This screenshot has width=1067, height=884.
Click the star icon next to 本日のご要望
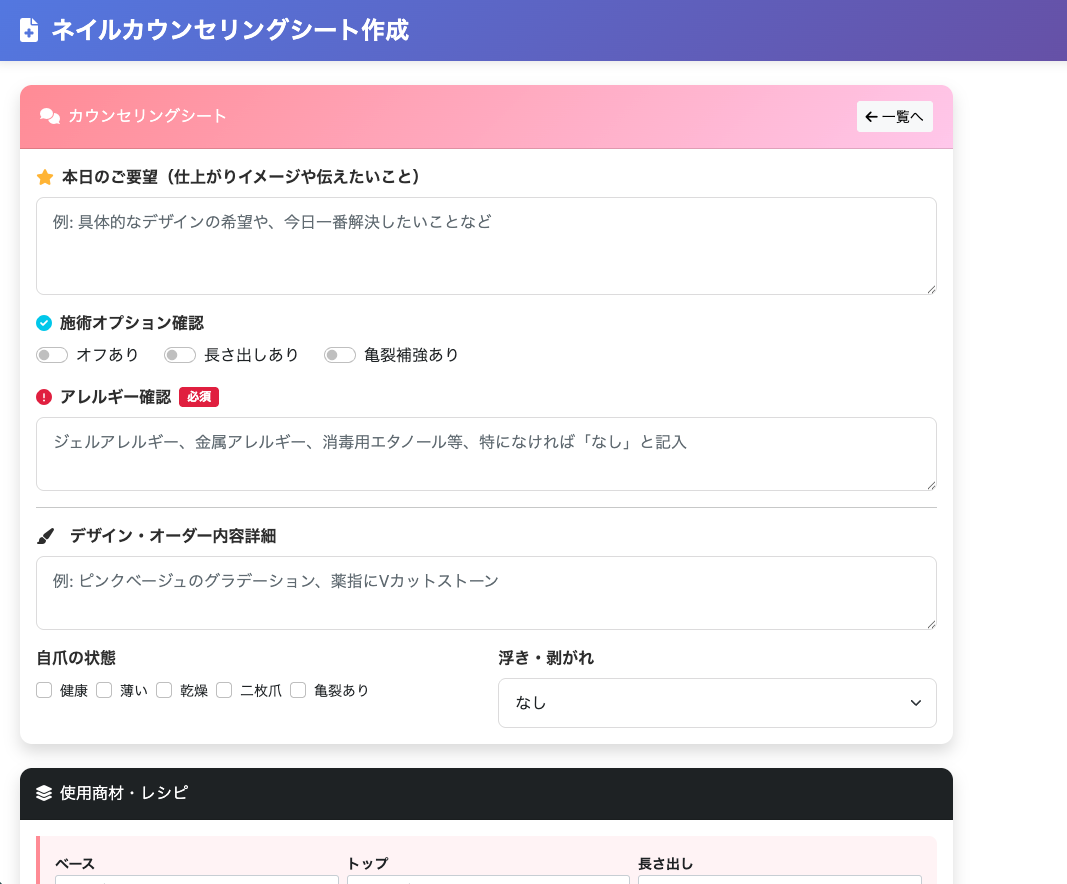[45, 177]
